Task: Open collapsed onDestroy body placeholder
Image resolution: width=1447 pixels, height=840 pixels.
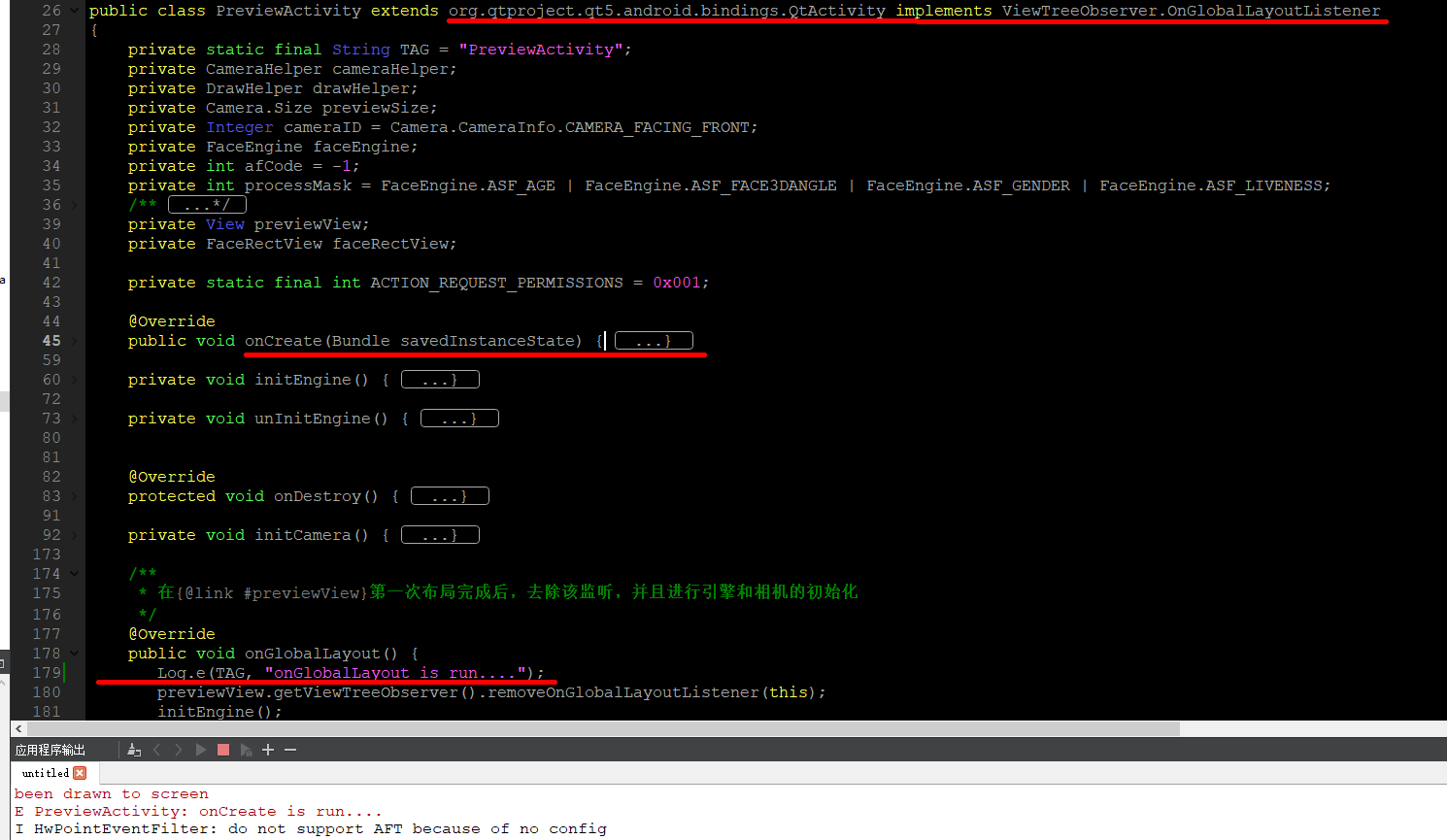Action: pyautogui.click(x=450, y=496)
